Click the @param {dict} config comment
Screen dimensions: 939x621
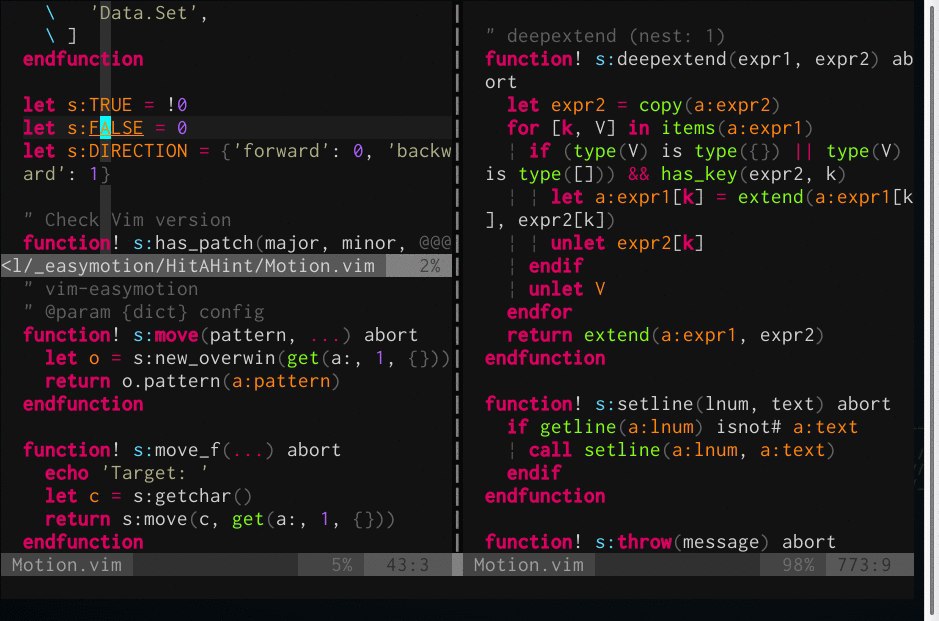point(144,312)
